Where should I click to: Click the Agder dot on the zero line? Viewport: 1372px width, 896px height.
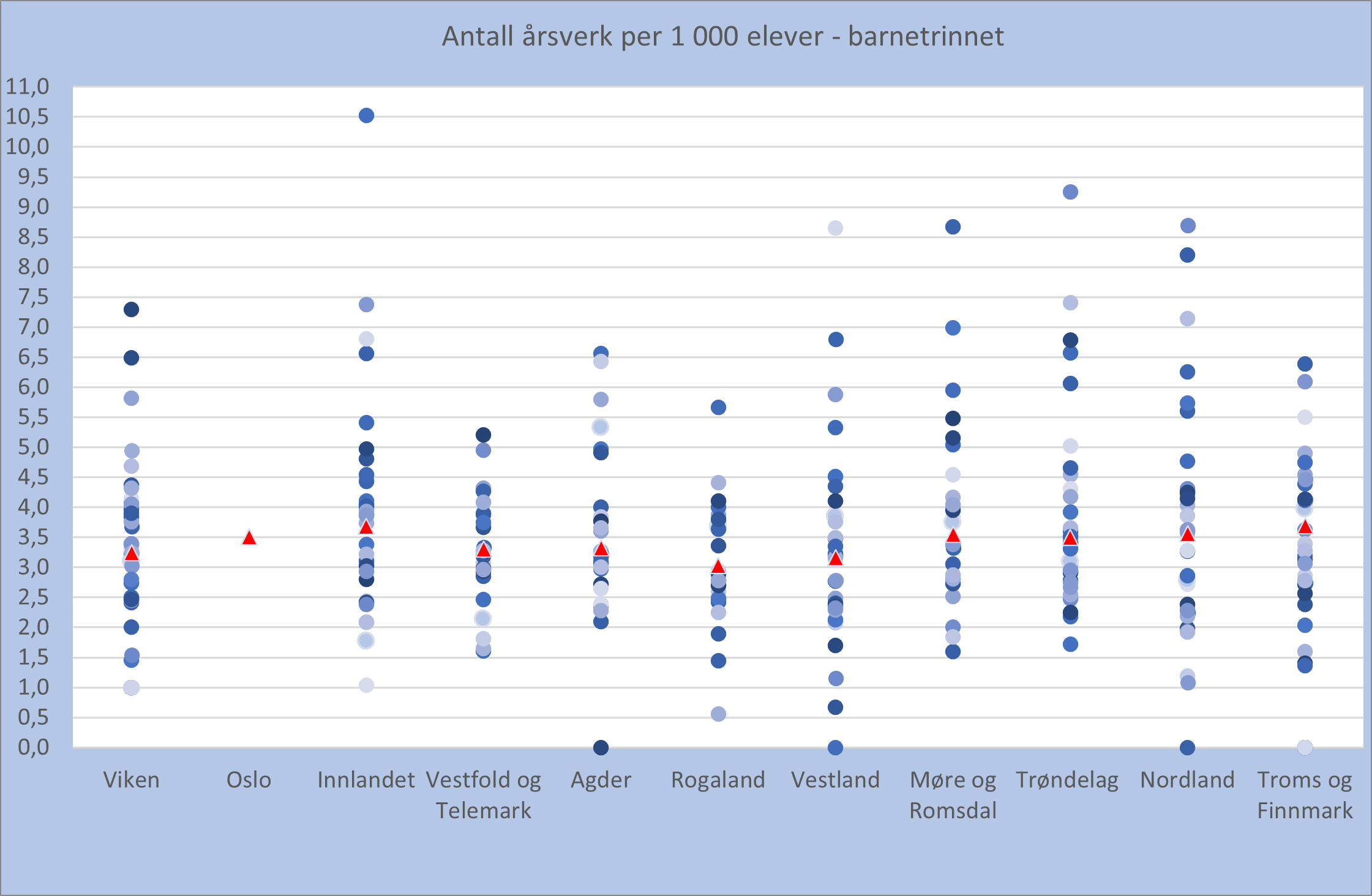tap(601, 747)
